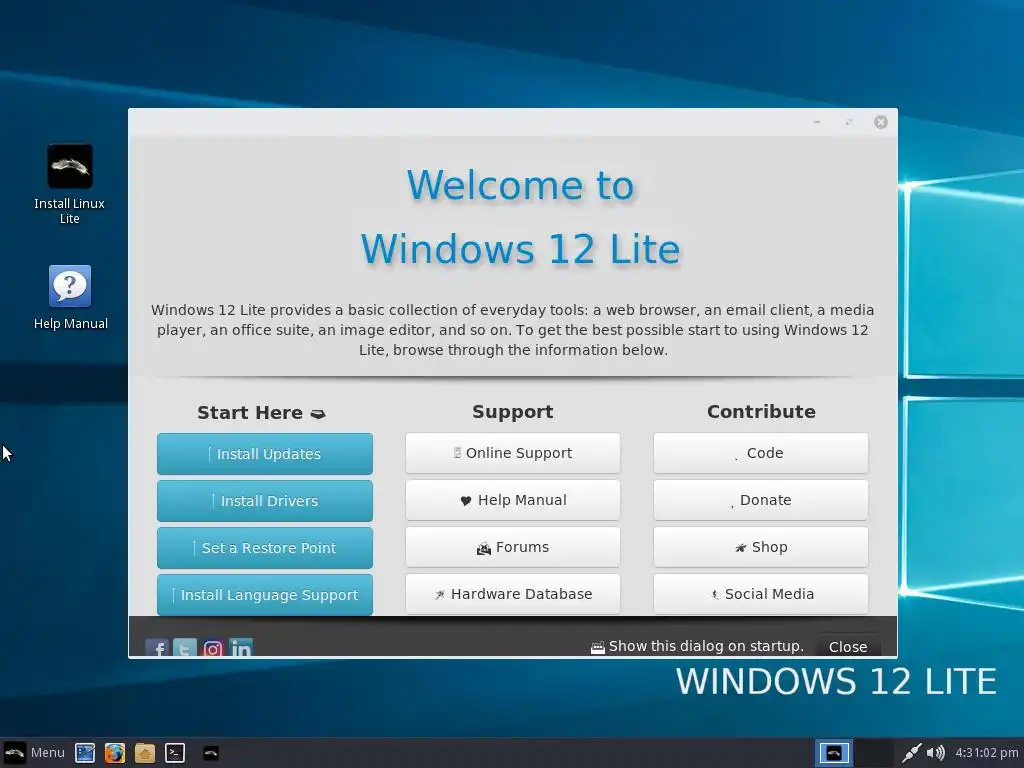The image size is (1024, 768).
Task: Click the feather launcher icon next to the terminal
Action: (x=211, y=753)
